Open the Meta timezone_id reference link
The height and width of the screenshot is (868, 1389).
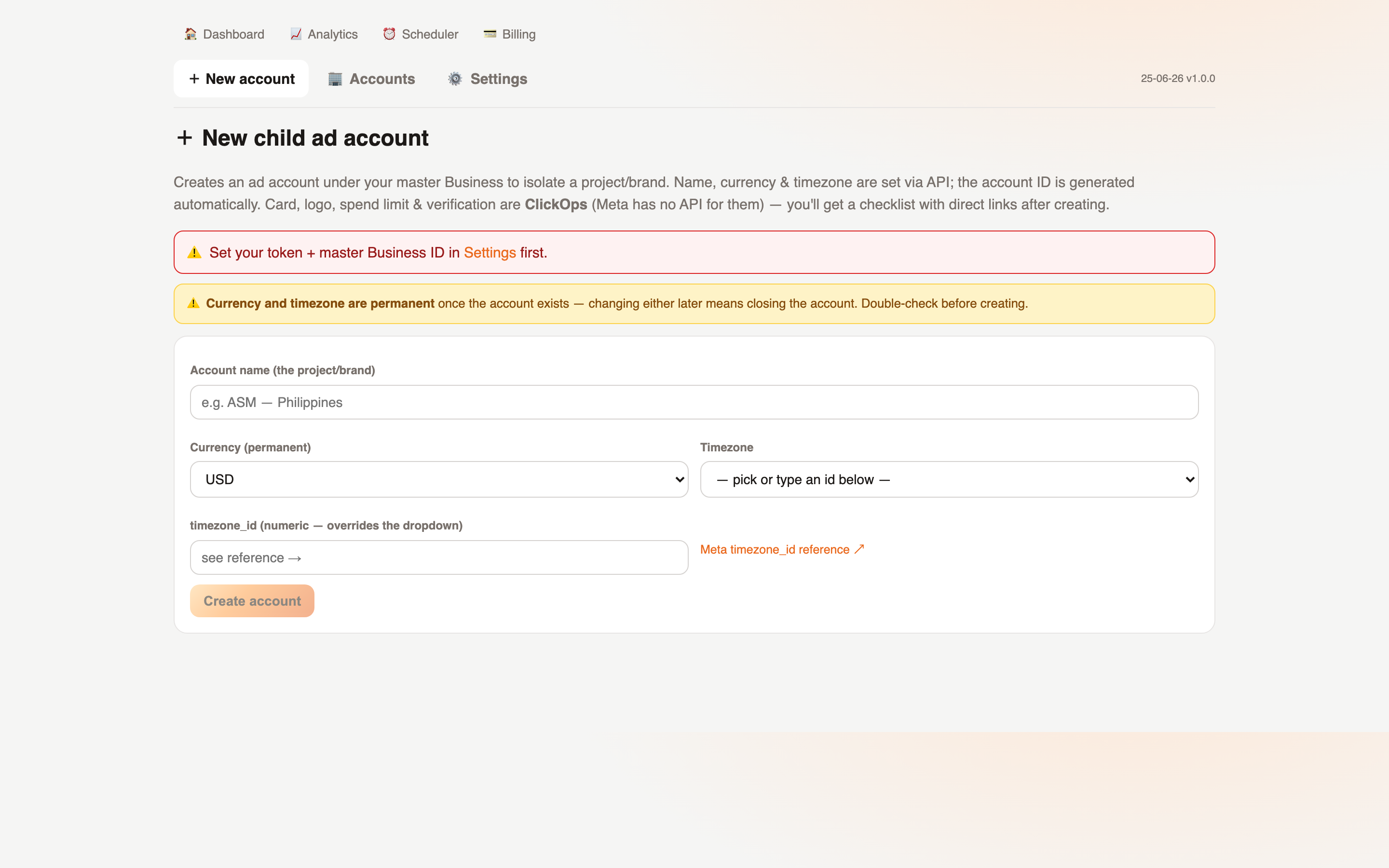point(782,549)
